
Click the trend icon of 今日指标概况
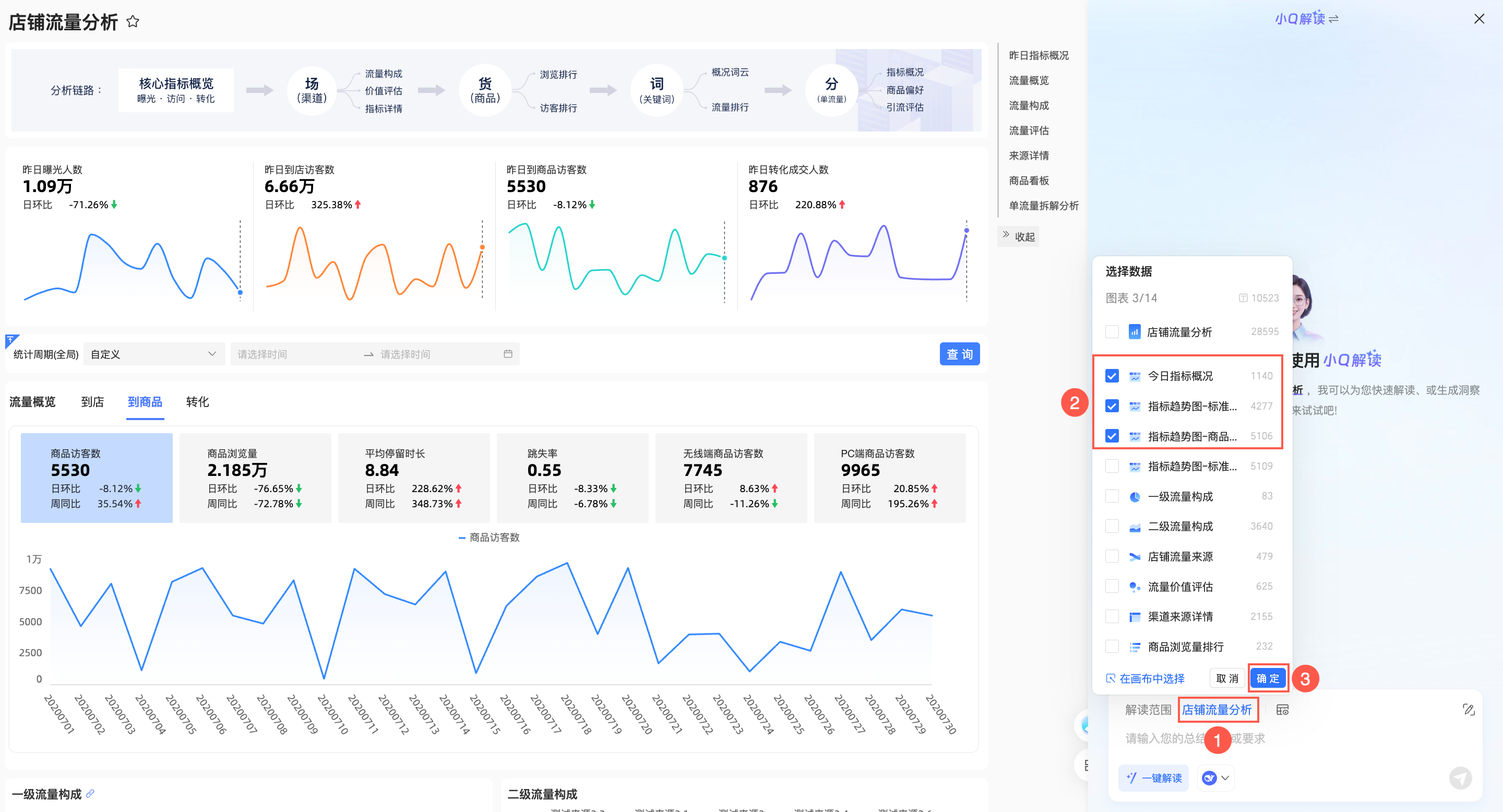[1135, 376]
